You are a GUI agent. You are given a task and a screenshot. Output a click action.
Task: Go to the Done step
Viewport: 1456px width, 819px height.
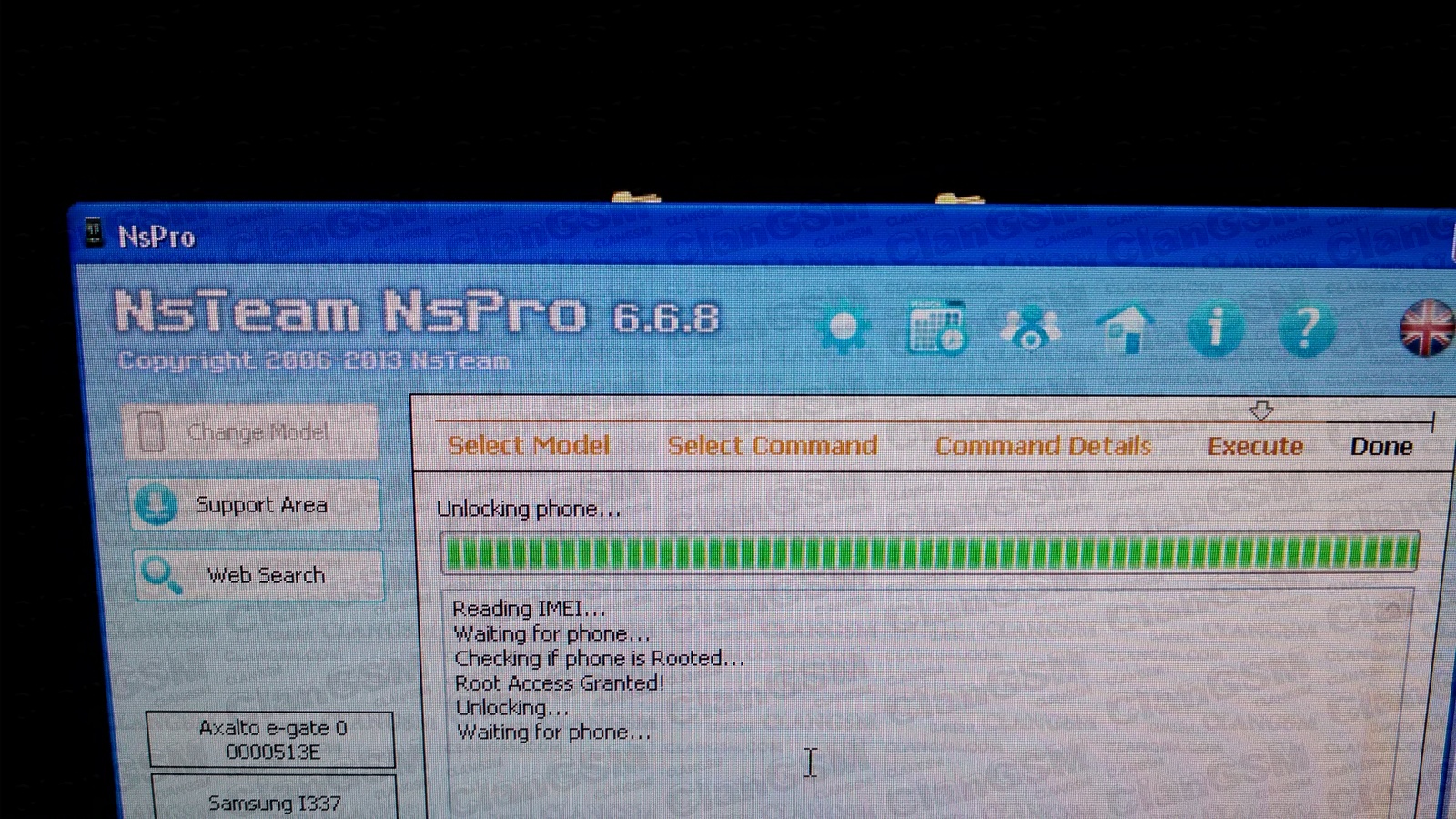[x=1381, y=447]
